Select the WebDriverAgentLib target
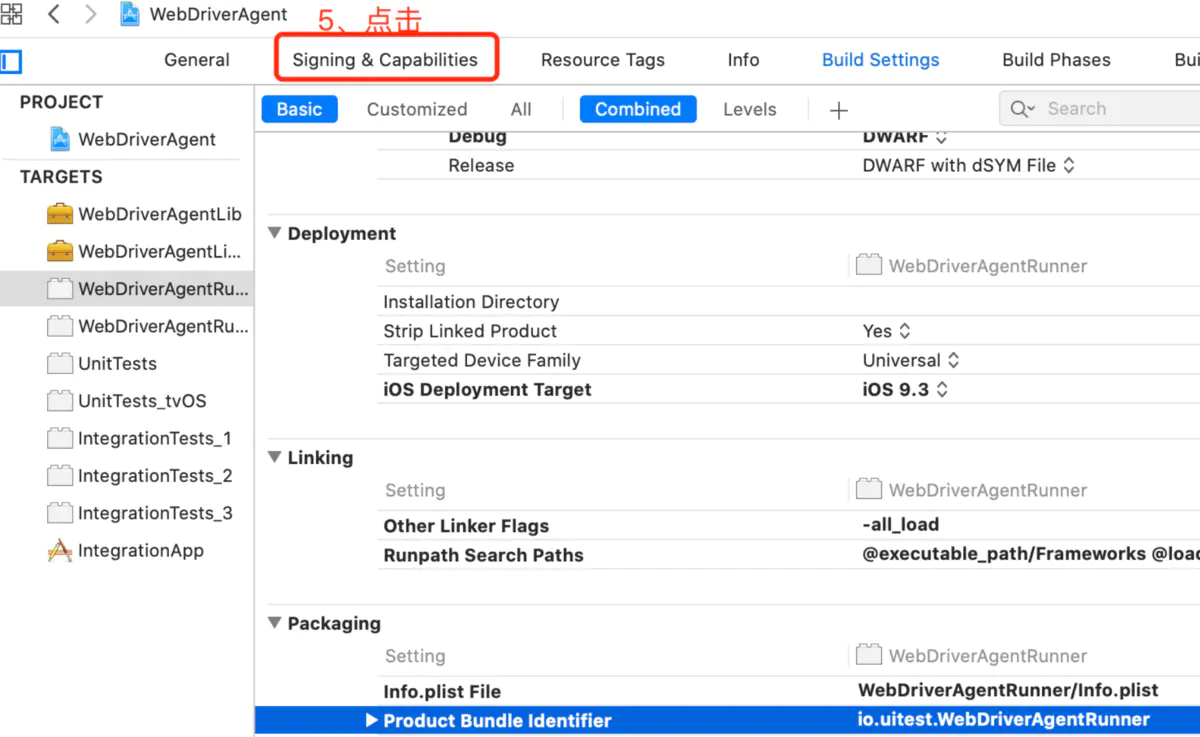This screenshot has width=1200, height=737. 160,214
